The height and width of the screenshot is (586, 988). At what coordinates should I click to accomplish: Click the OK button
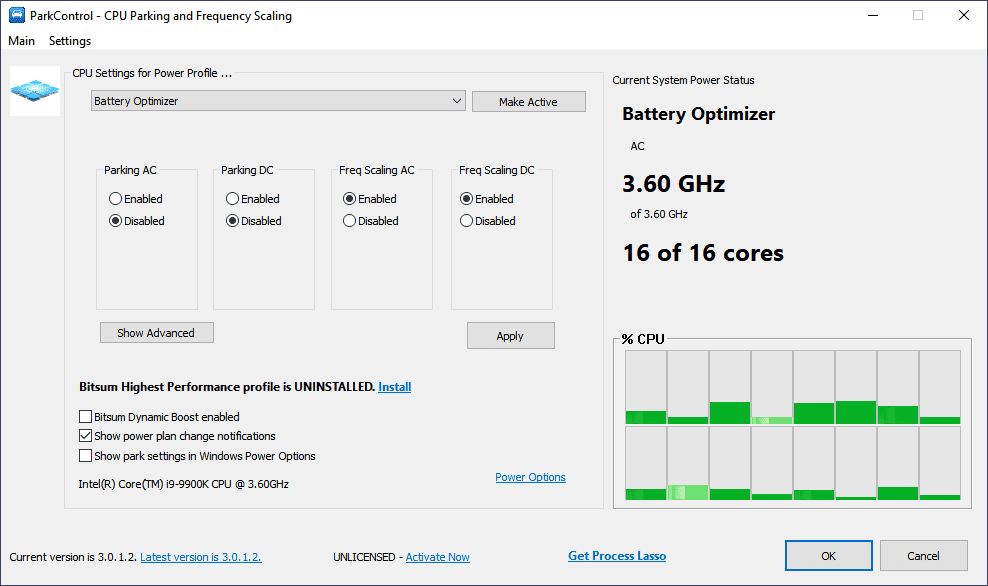tap(829, 556)
